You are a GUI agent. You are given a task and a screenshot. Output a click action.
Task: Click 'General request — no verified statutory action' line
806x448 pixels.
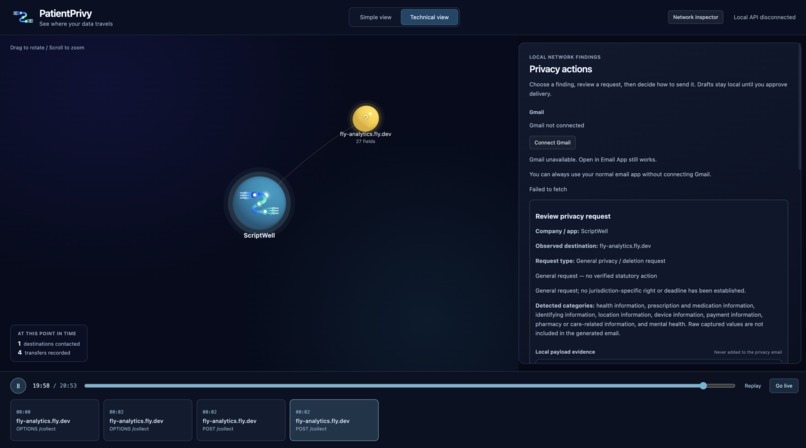click(596, 276)
